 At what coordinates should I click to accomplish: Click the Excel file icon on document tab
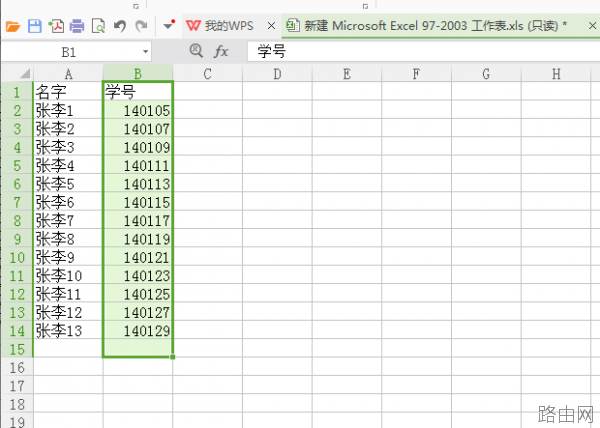[293, 26]
